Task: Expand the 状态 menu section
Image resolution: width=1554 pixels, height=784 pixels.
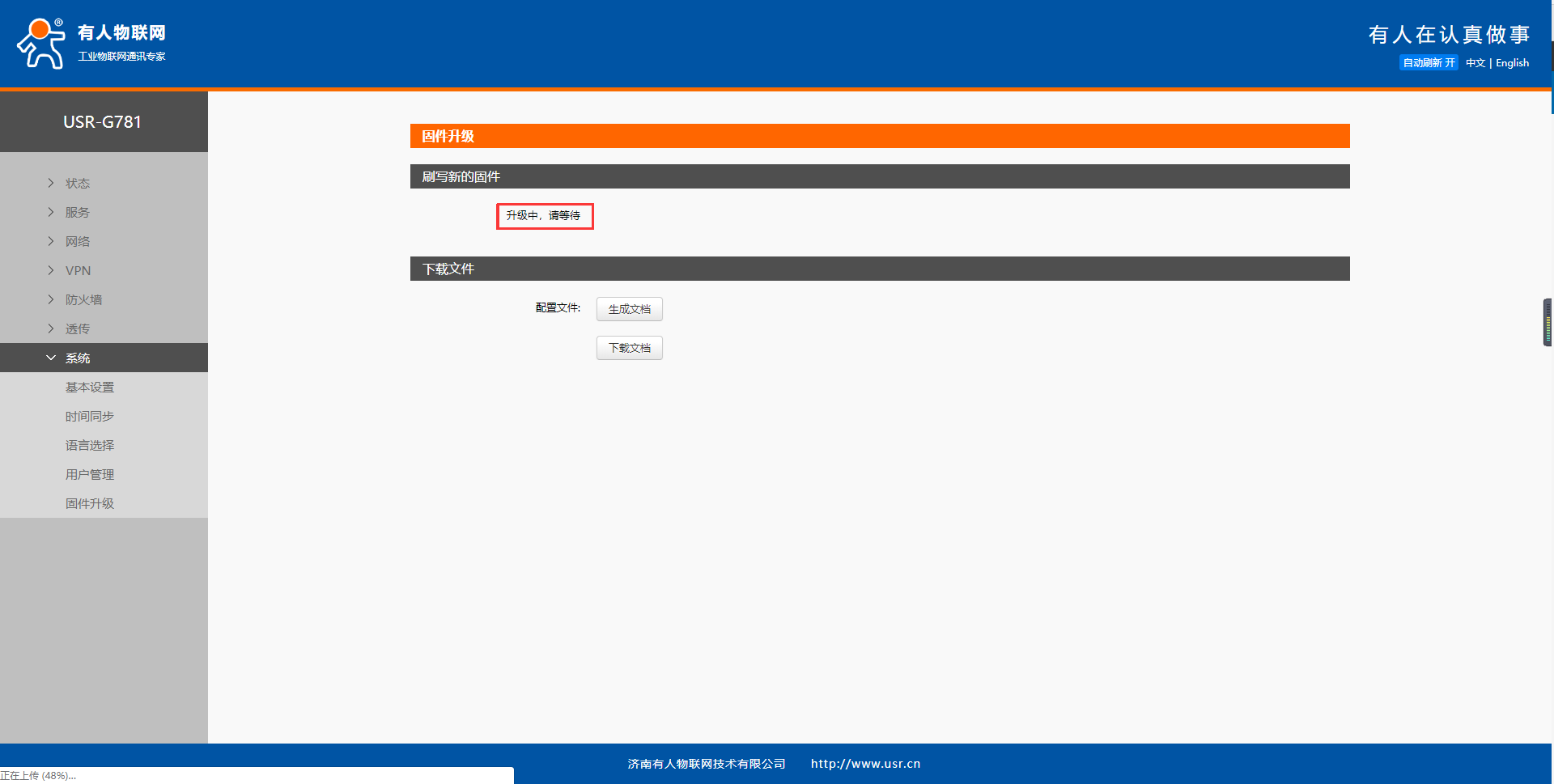Action: 78,184
